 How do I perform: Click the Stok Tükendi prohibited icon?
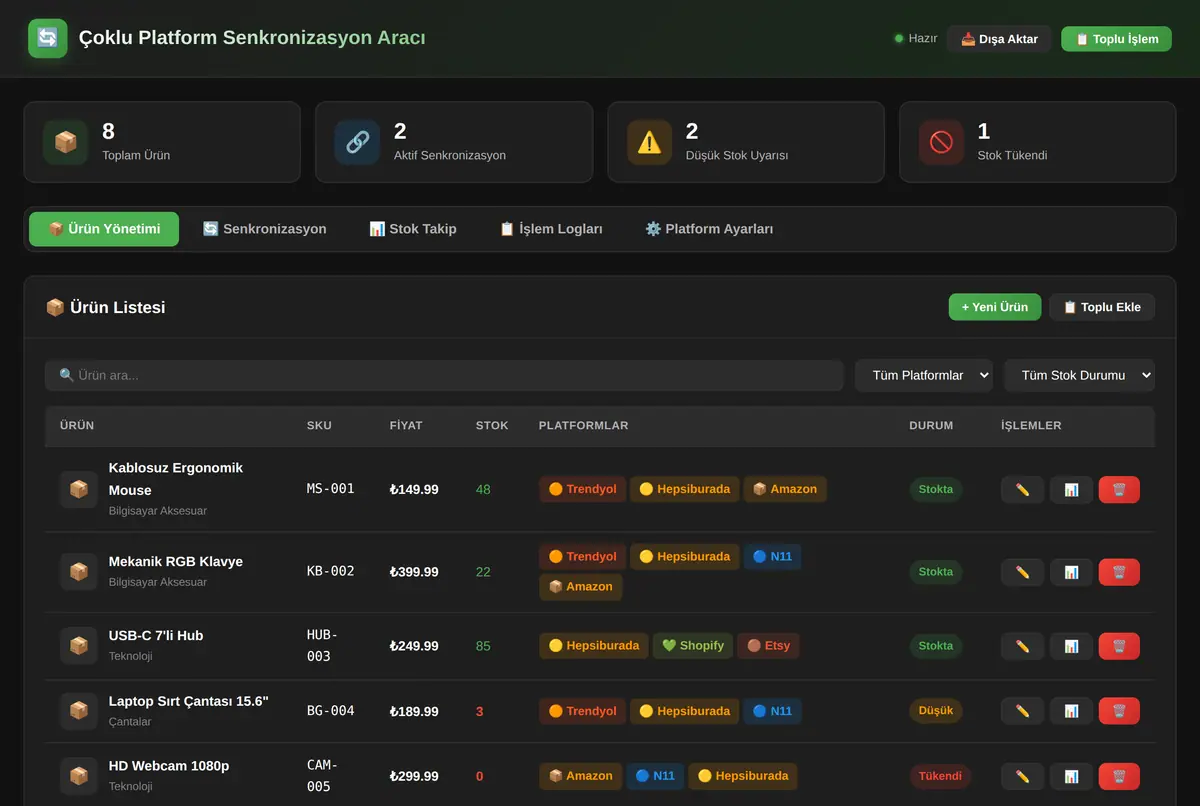pyautogui.click(x=941, y=142)
